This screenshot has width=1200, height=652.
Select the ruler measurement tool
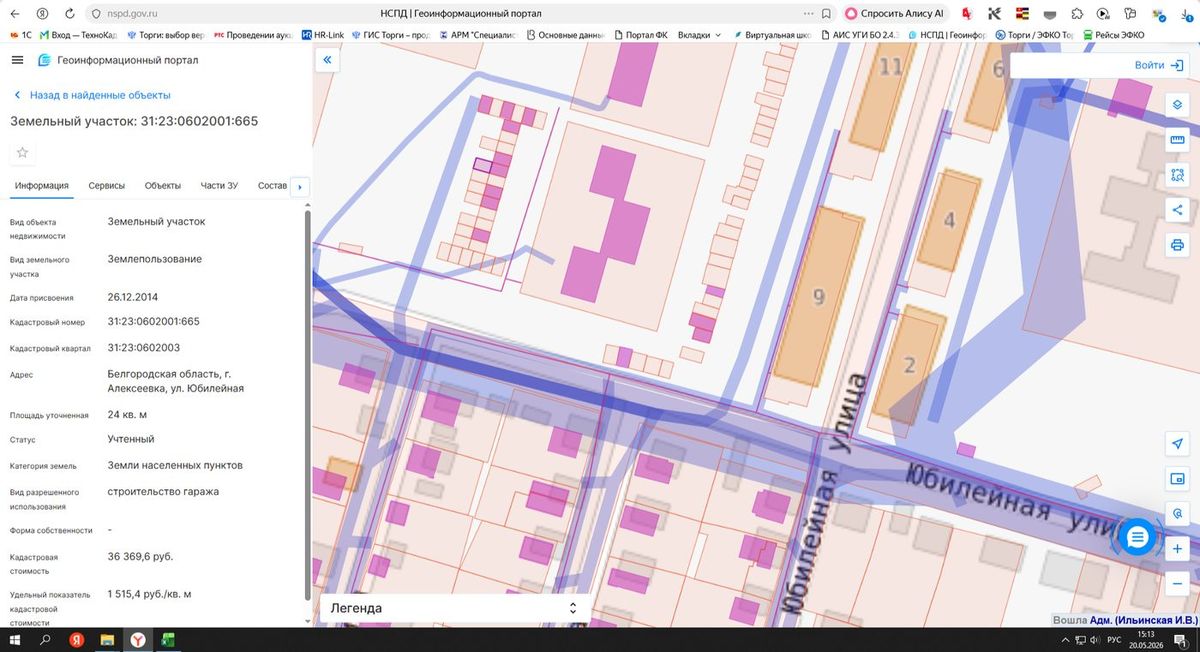tap(1177, 140)
